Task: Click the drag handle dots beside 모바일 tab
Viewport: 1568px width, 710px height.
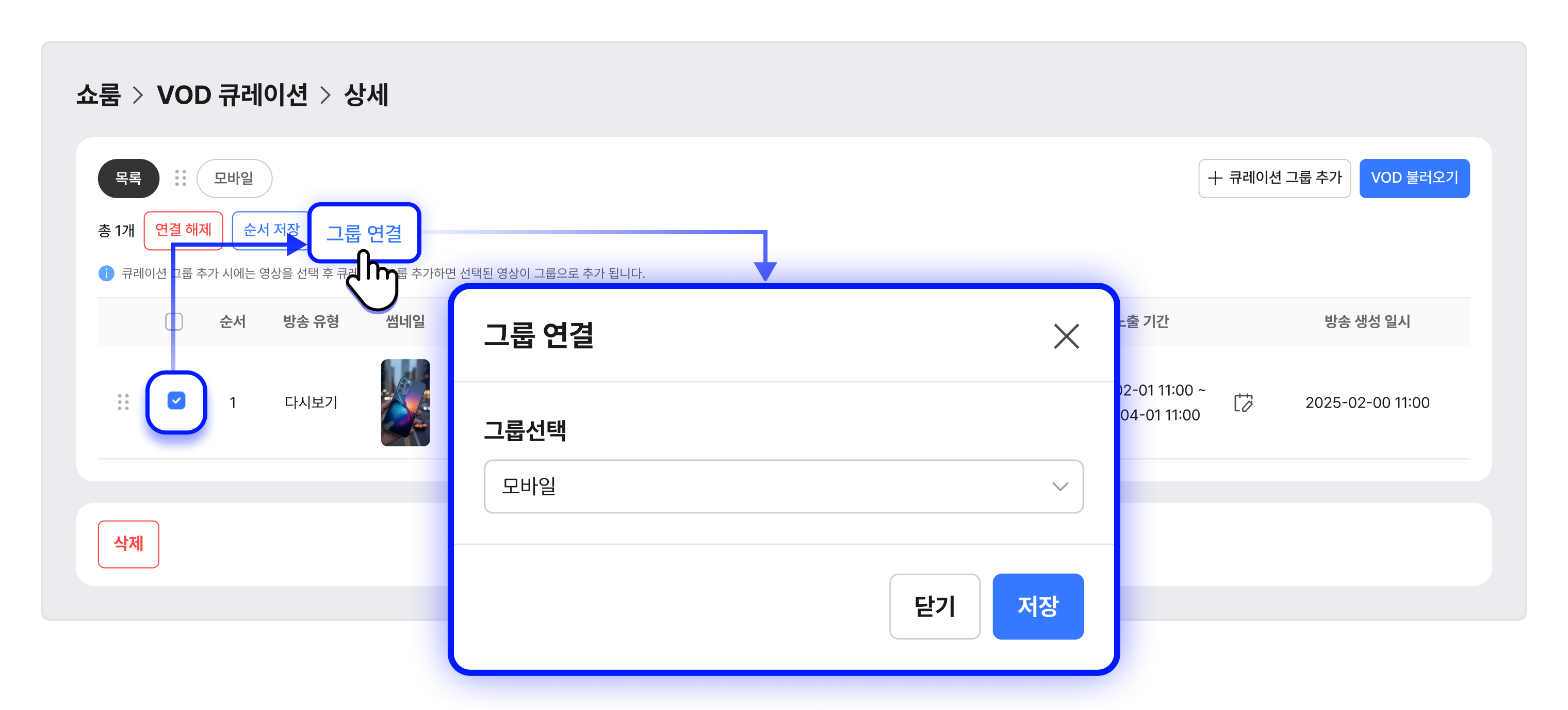Action: 180,178
